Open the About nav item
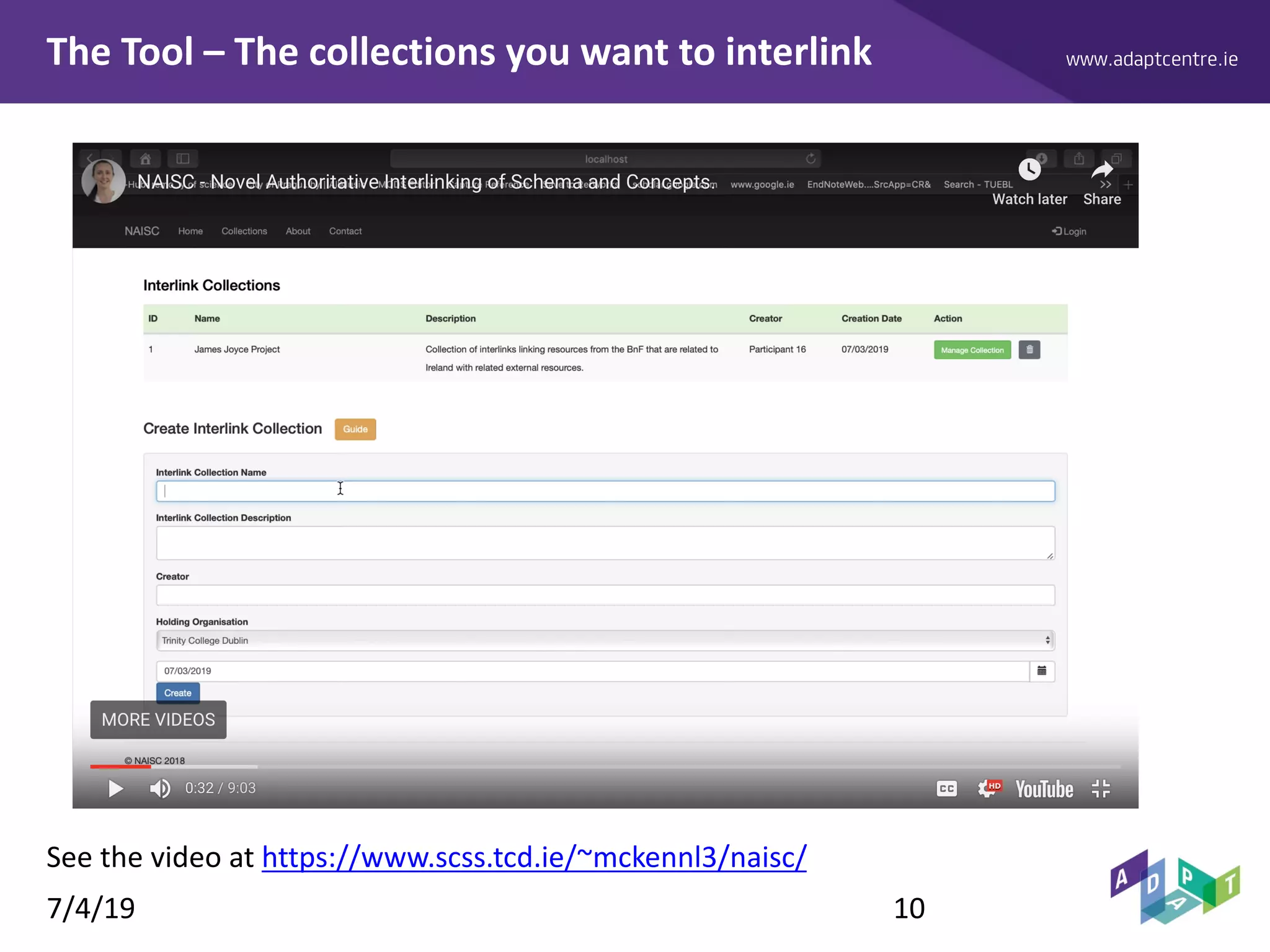This screenshot has height=952, width=1270. click(x=298, y=231)
